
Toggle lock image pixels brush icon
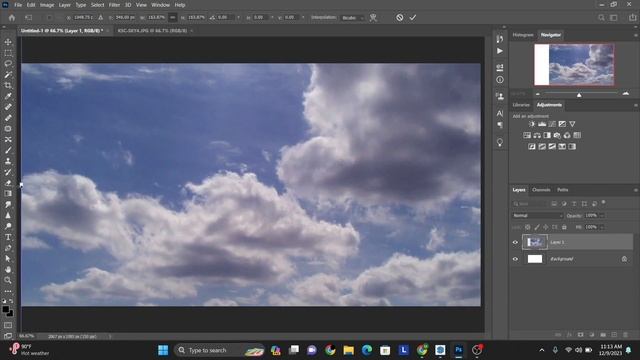pyautogui.click(x=537, y=227)
